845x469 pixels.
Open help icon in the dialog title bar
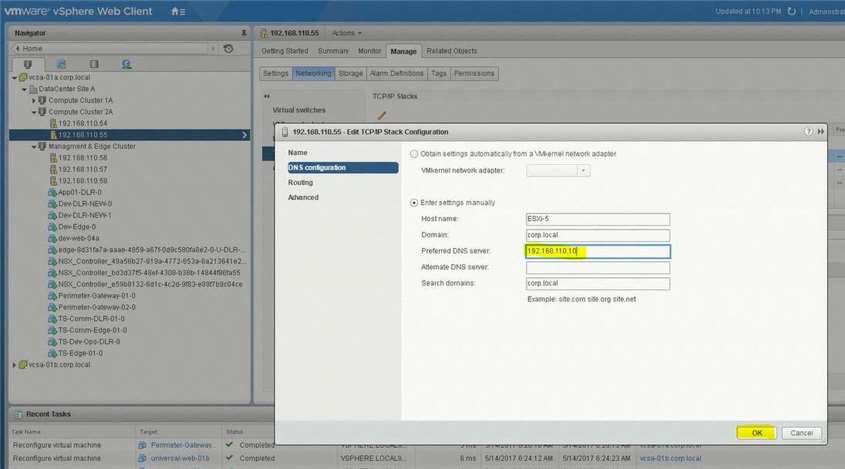click(808, 132)
